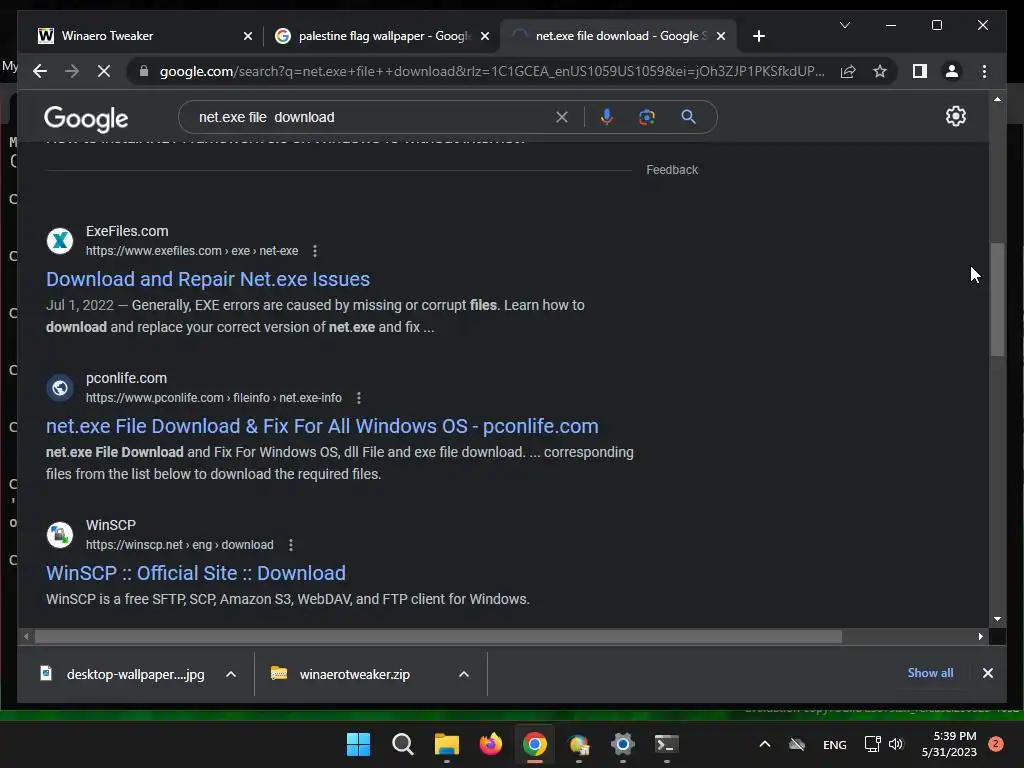
Task: Click inside the Google search field
Action: coord(372,117)
